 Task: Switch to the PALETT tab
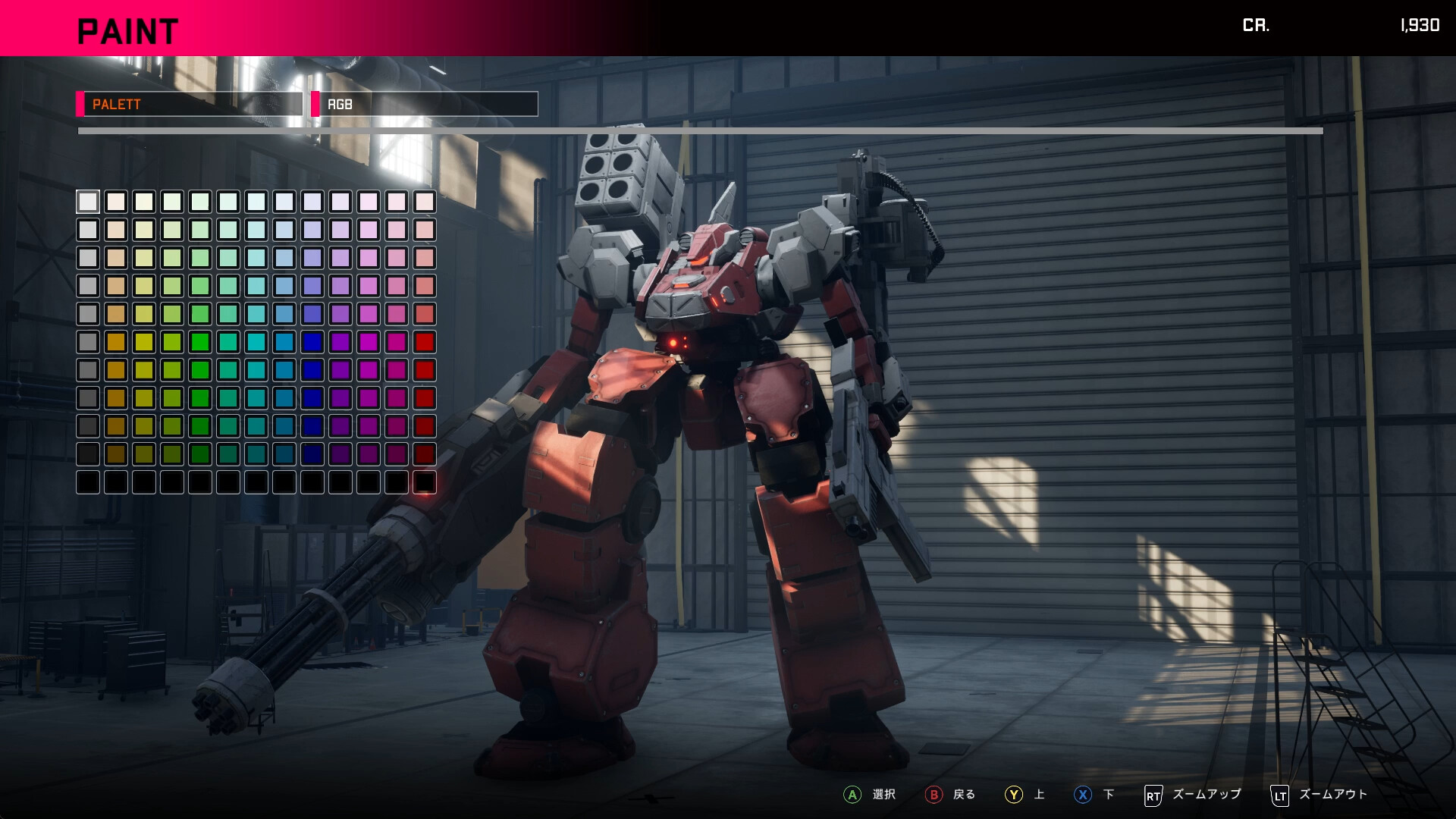tap(190, 104)
